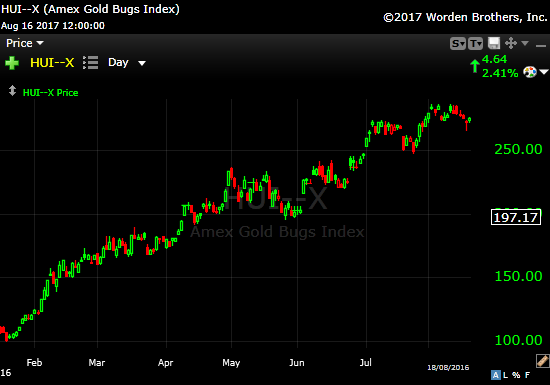This screenshot has height=385, width=550.
Task: Click the HUI--X (Amex Gold Bugs Index) title
Action: (90, 9)
